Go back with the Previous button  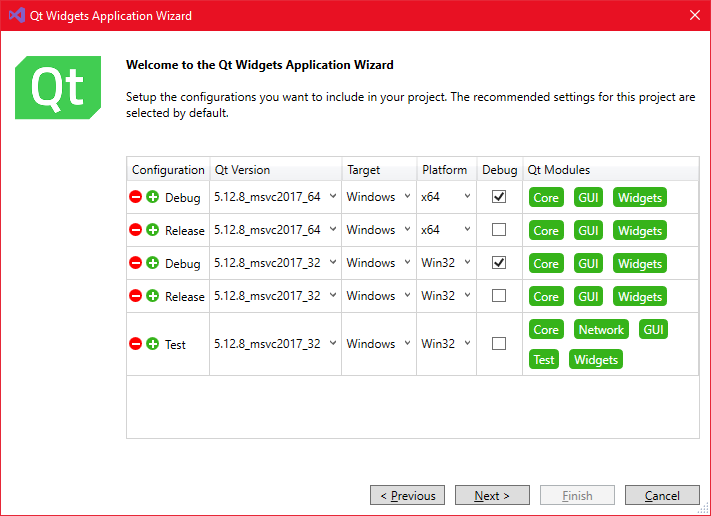[407, 496]
